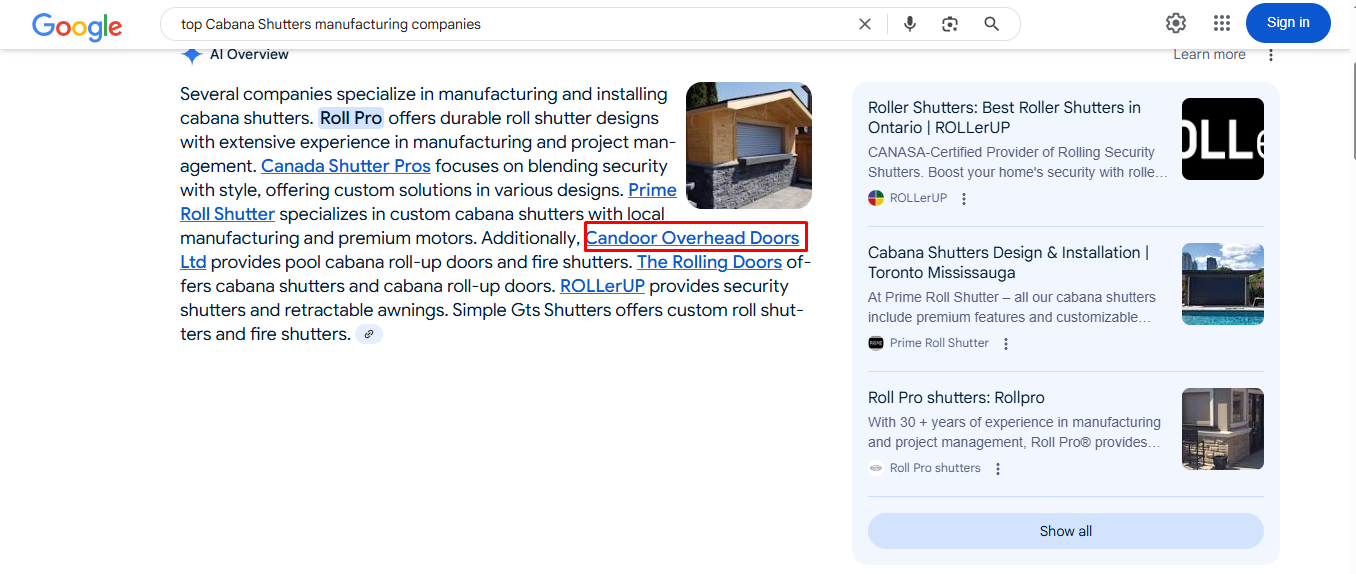Open Roll Pro shutters source options menu
This screenshot has width=1356, height=574.
998,469
